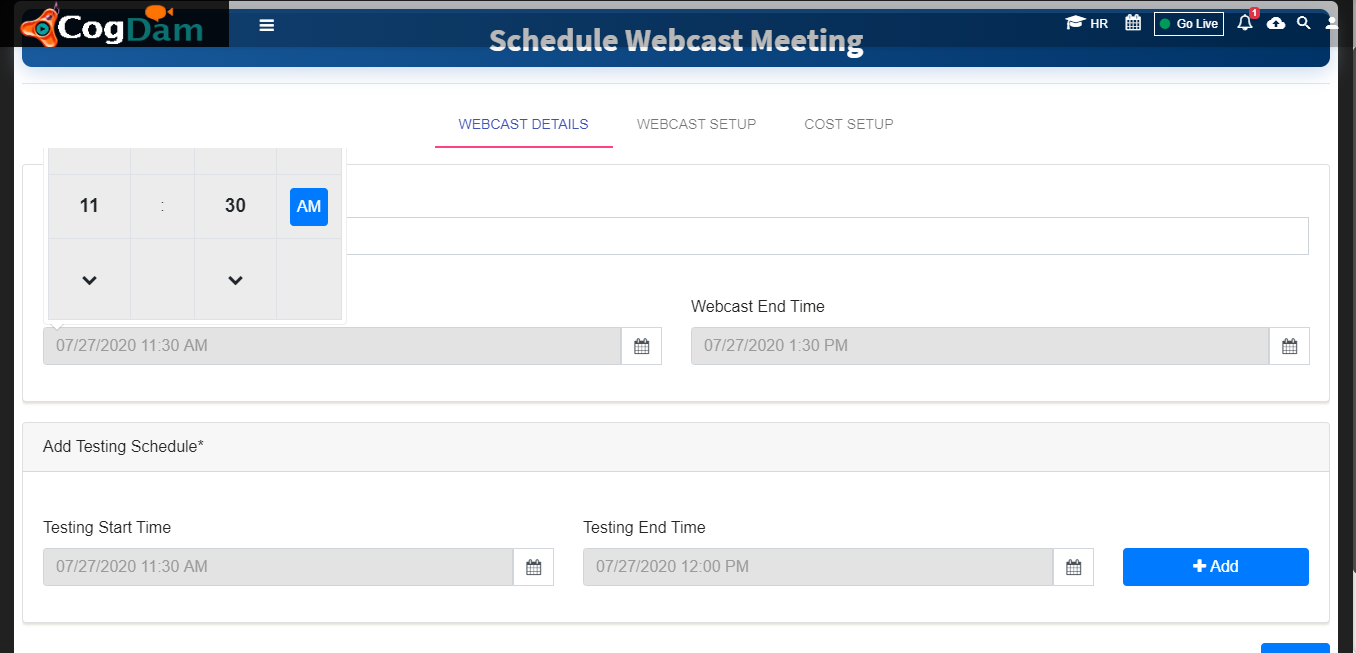Open the user profile icon
Image resolution: width=1356 pixels, height=653 pixels.
pyautogui.click(x=1332, y=23)
